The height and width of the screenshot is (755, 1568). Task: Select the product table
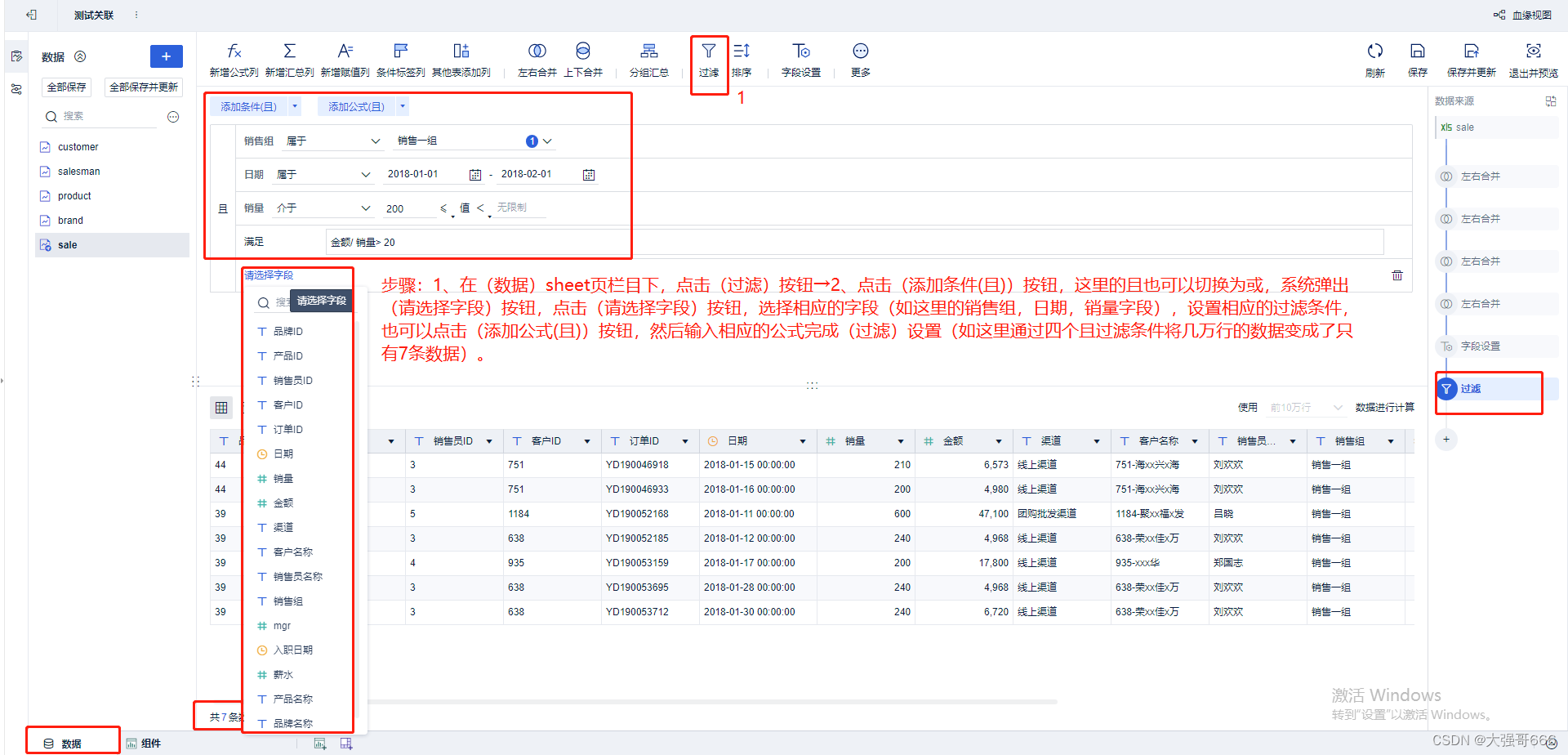(113, 196)
